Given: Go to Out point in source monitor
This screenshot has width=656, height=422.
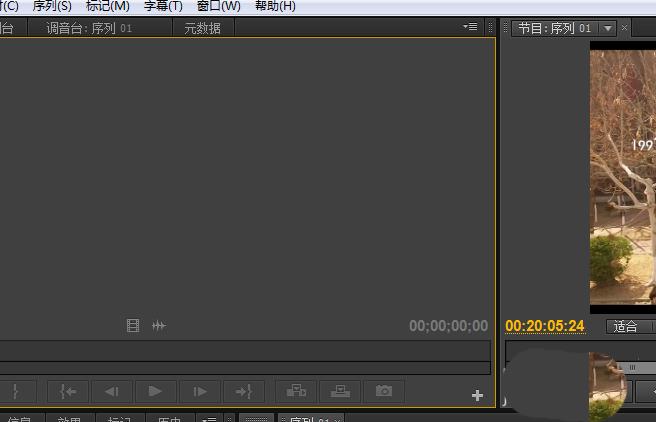Looking at the screenshot, I should pyautogui.click(x=243, y=391).
